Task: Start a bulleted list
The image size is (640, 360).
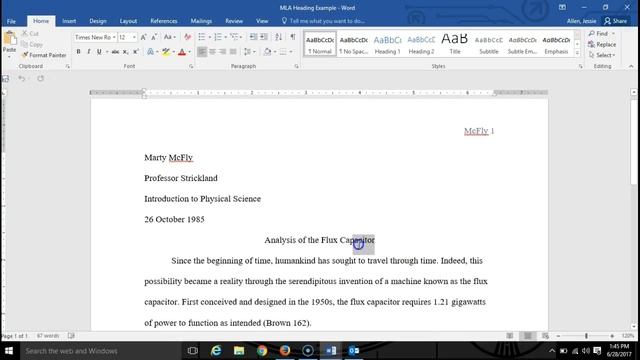Action: [202, 37]
